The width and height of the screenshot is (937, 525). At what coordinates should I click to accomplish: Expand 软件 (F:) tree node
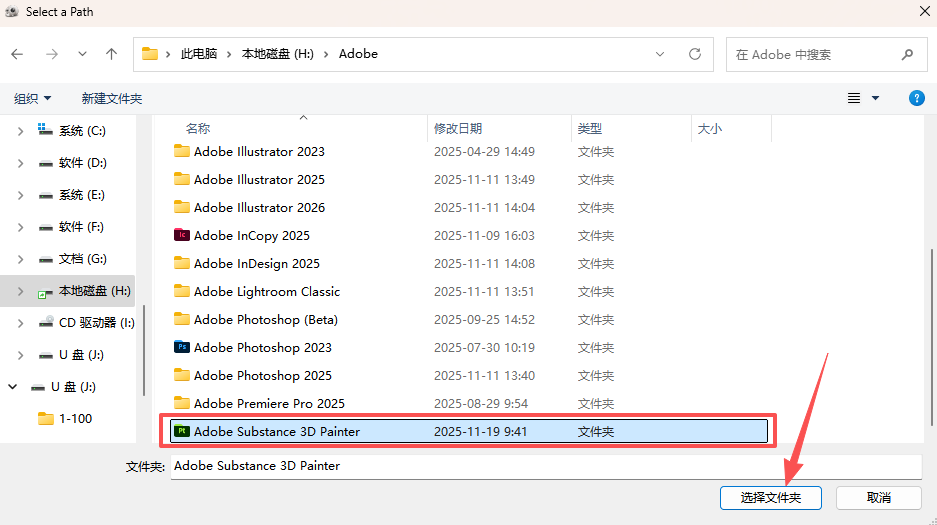20,227
